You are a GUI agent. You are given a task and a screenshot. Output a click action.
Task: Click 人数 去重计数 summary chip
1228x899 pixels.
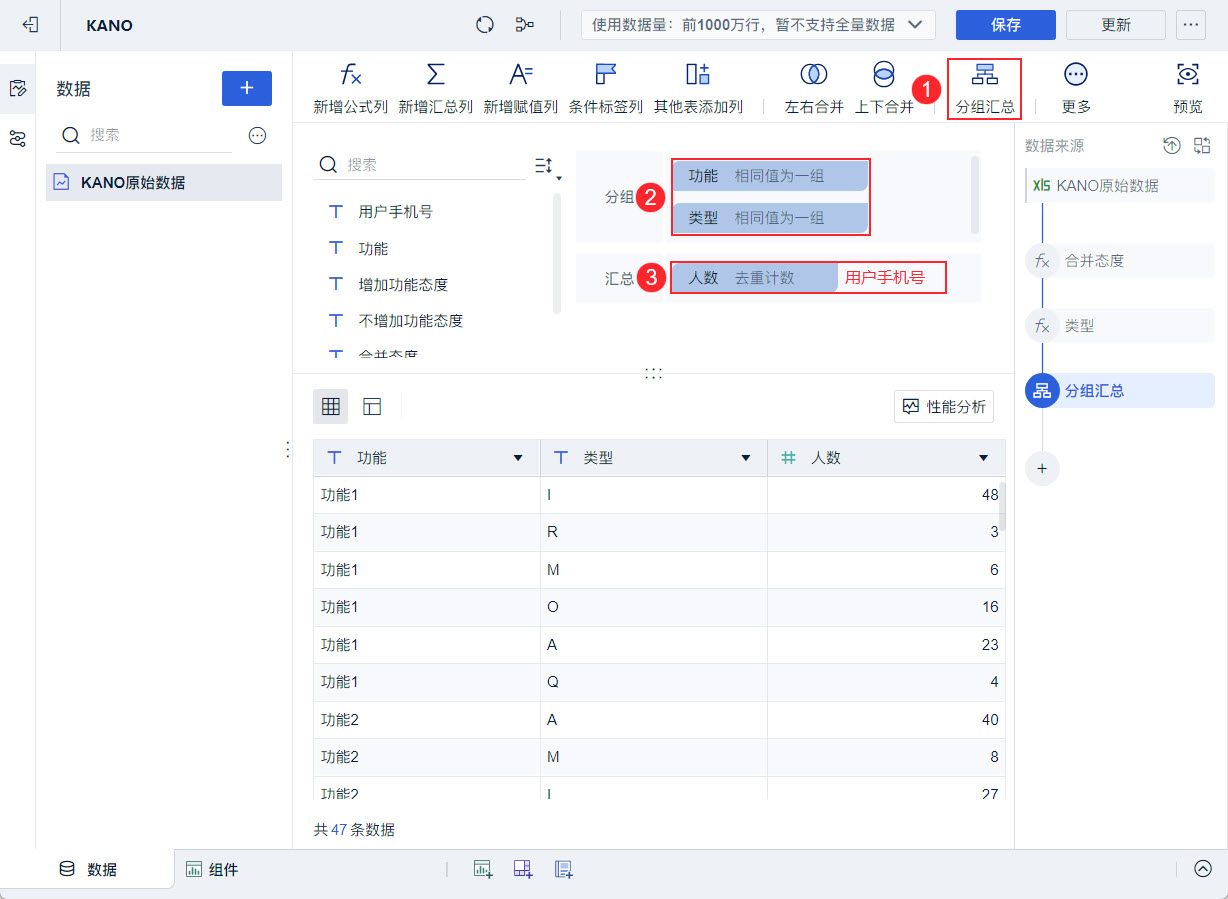pyautogui.click(x=754, y=277)
